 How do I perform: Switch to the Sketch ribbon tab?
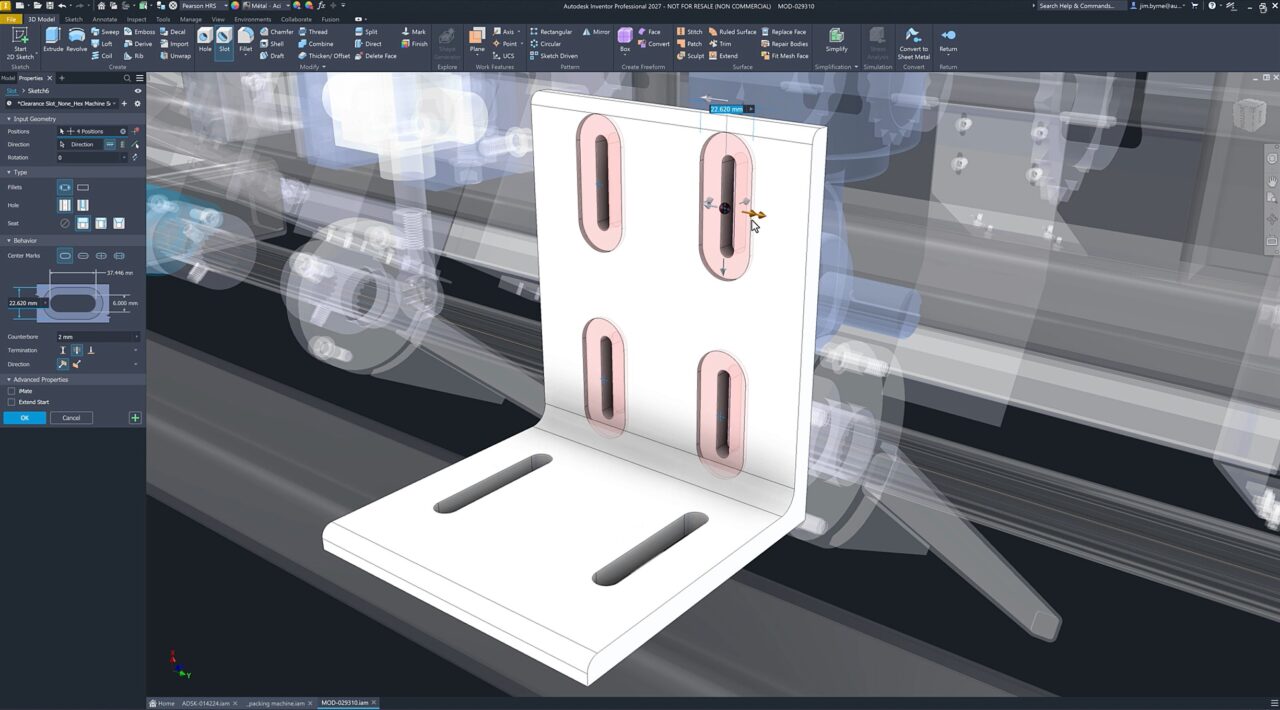(x=72, y=18)
